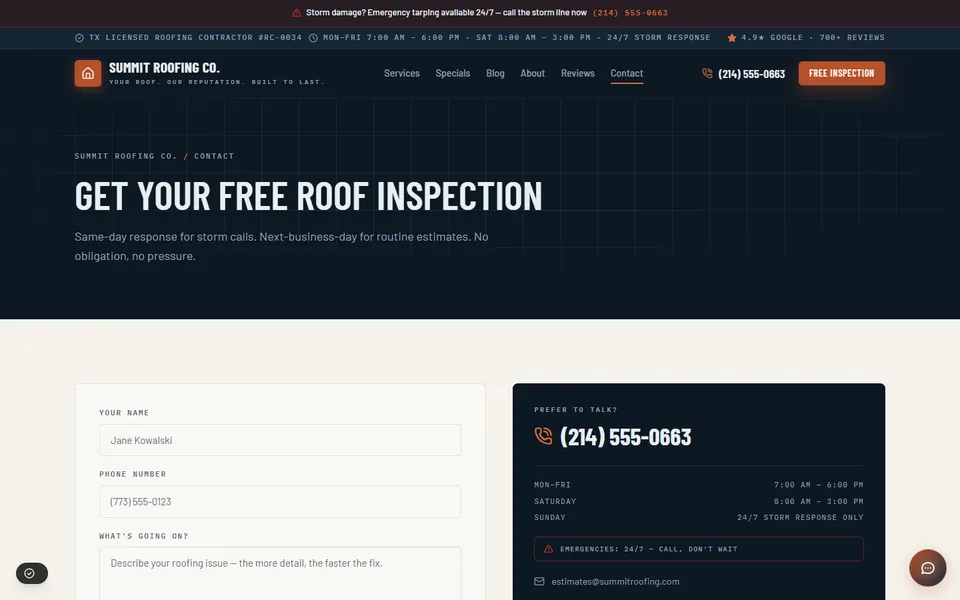Screen dimensions: 960x600
Task: Click the 'Get Your Free Roof Inspection' heading
Action: click(x=308, y=197)
